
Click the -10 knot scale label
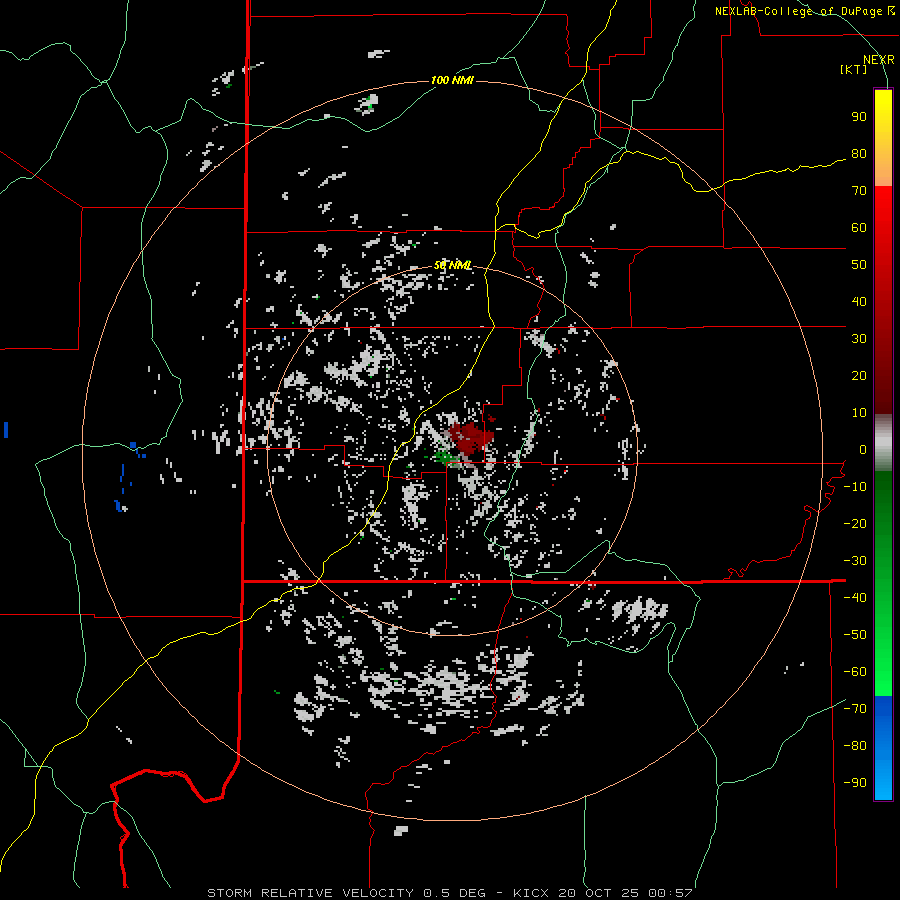point(855,487)
